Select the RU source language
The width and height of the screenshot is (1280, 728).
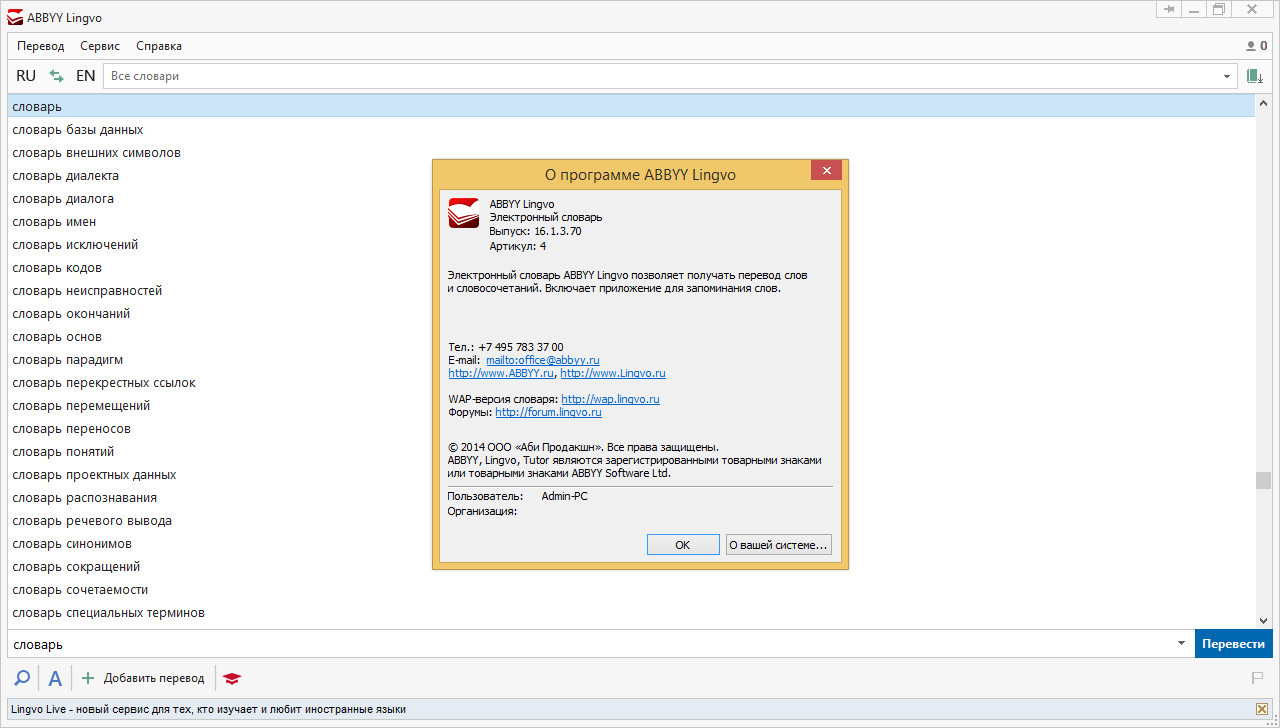26,76
